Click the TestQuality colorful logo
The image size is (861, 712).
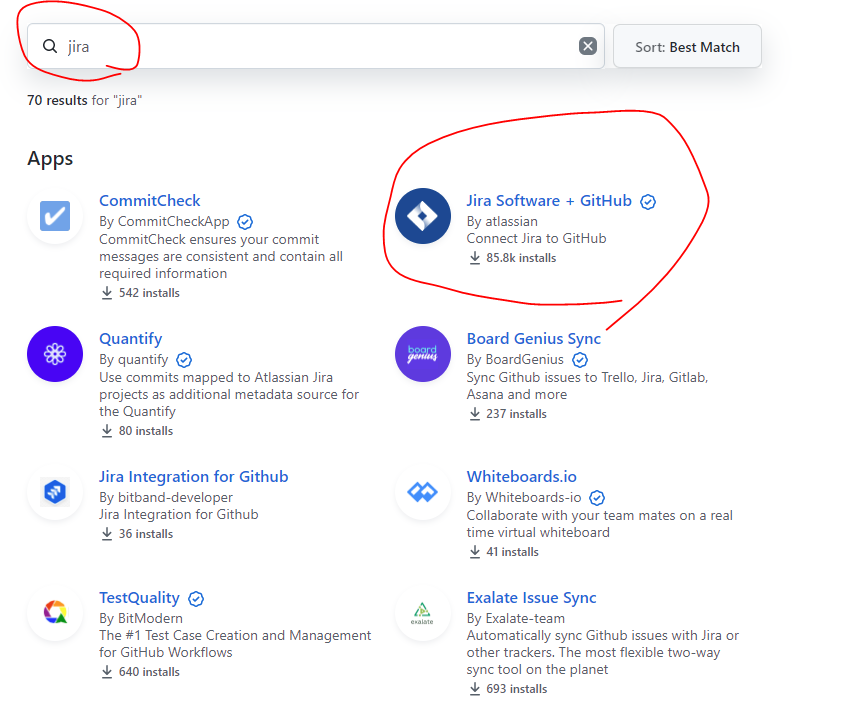(55, 613)
